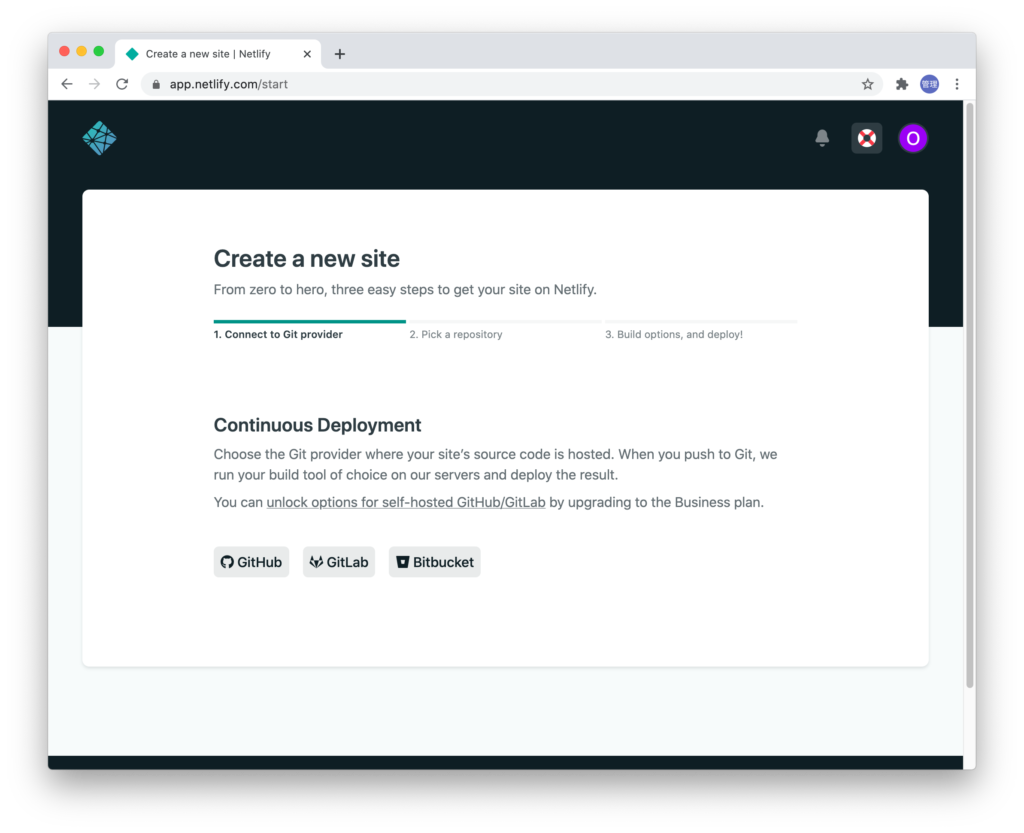Open the browser extensions puzzle icon
Image resolution: width=1024 pixels, height=833 pixels.
coord(901,84)
